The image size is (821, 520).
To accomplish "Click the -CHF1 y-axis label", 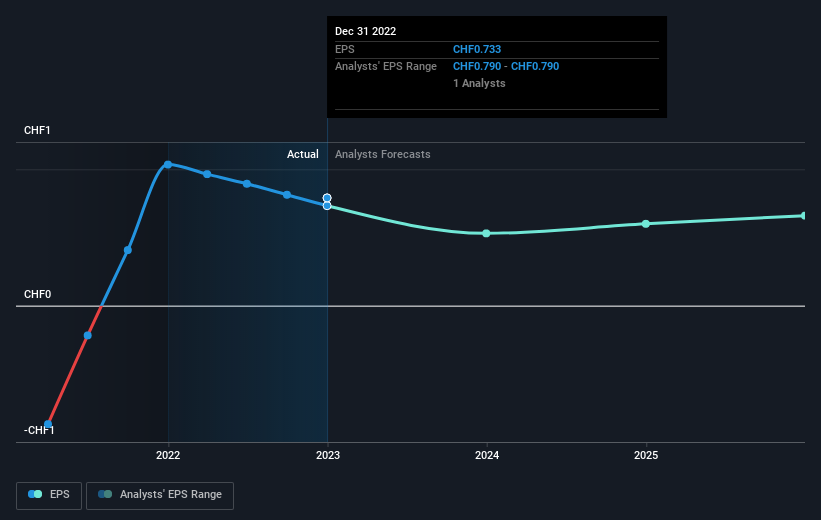I will click(x=39, y=430).
